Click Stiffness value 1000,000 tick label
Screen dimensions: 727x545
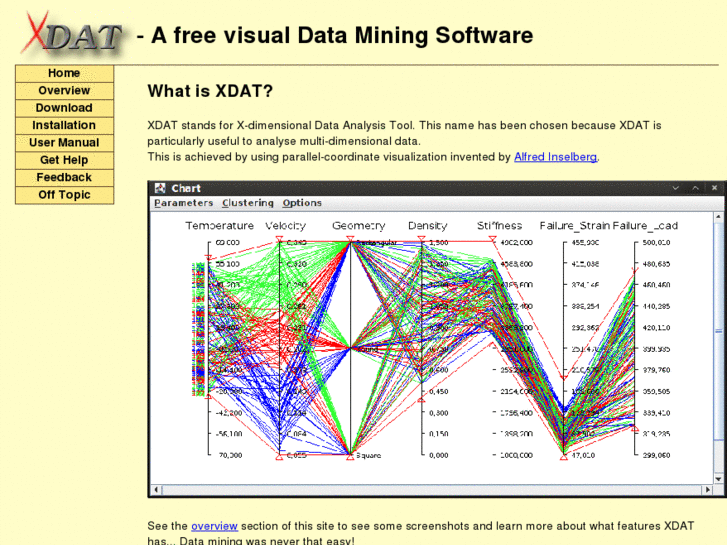coord(517,455)
